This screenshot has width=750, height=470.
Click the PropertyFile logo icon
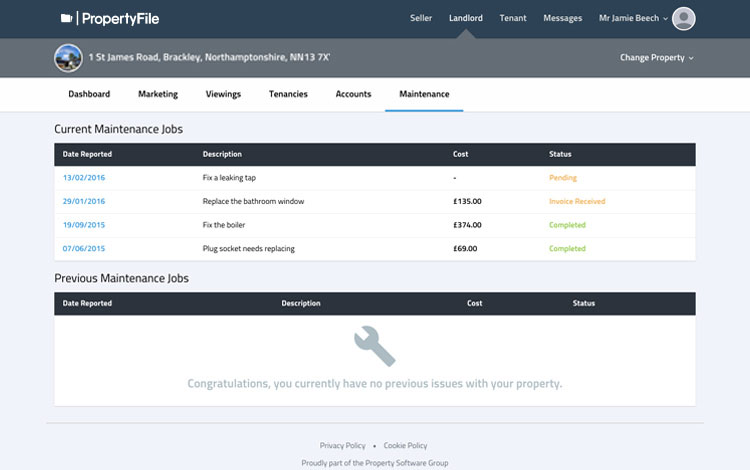tap(66, 18)
